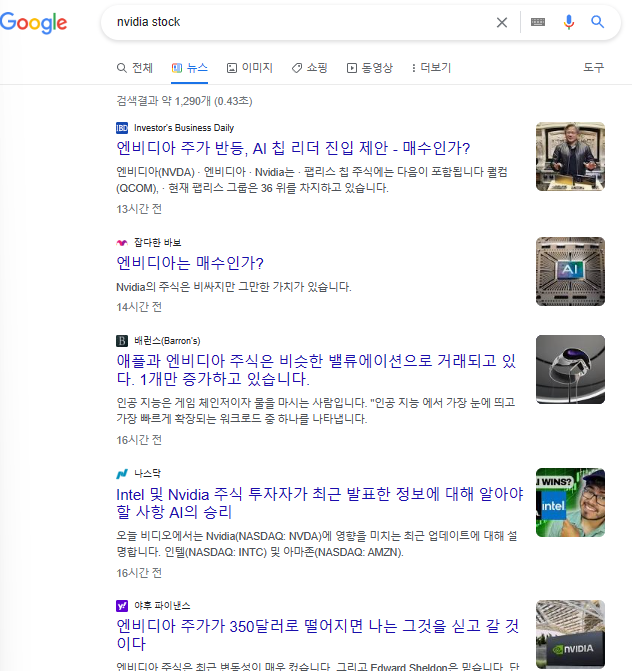
Task: Expand the 더보기 (More) menu
Action: pos(431,68)
